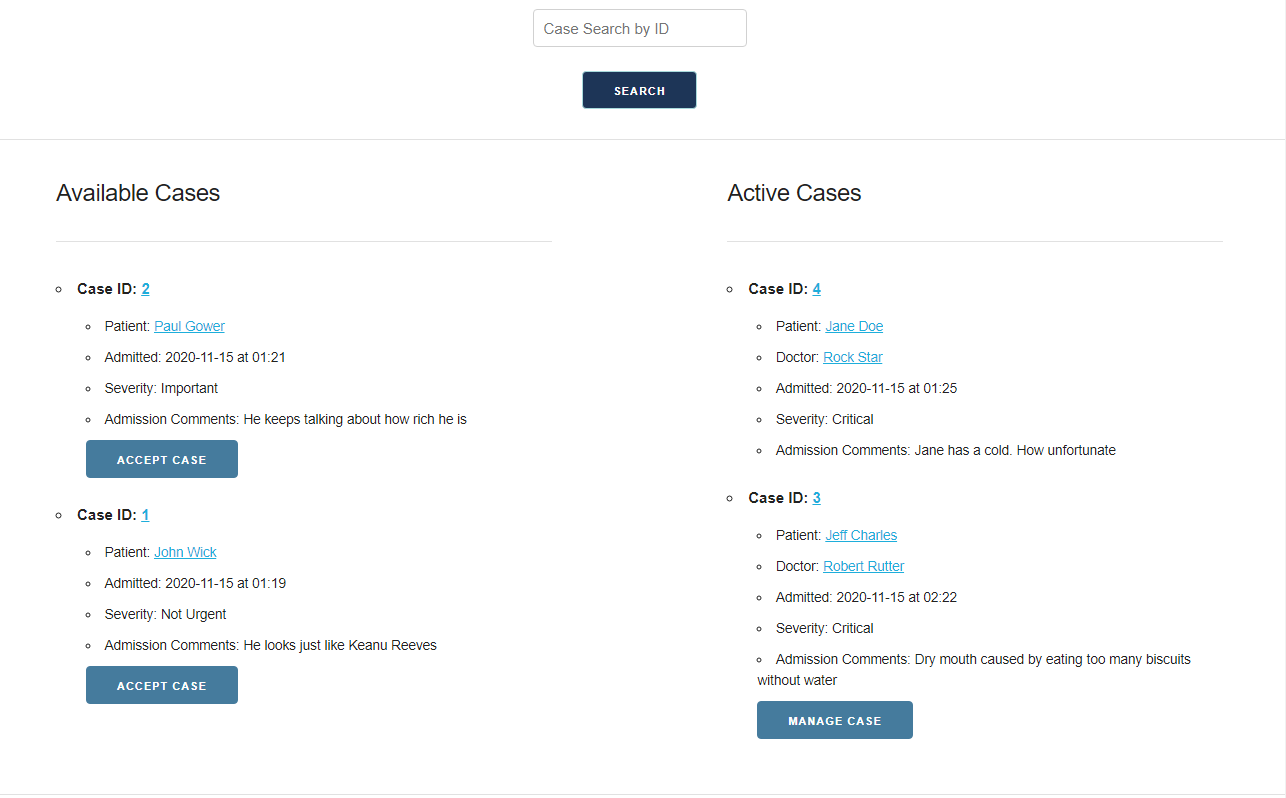This screenshot has height=798, width=1286.
Task: Click Jane Doe's cold admission comment
Action: (1014, 450)
